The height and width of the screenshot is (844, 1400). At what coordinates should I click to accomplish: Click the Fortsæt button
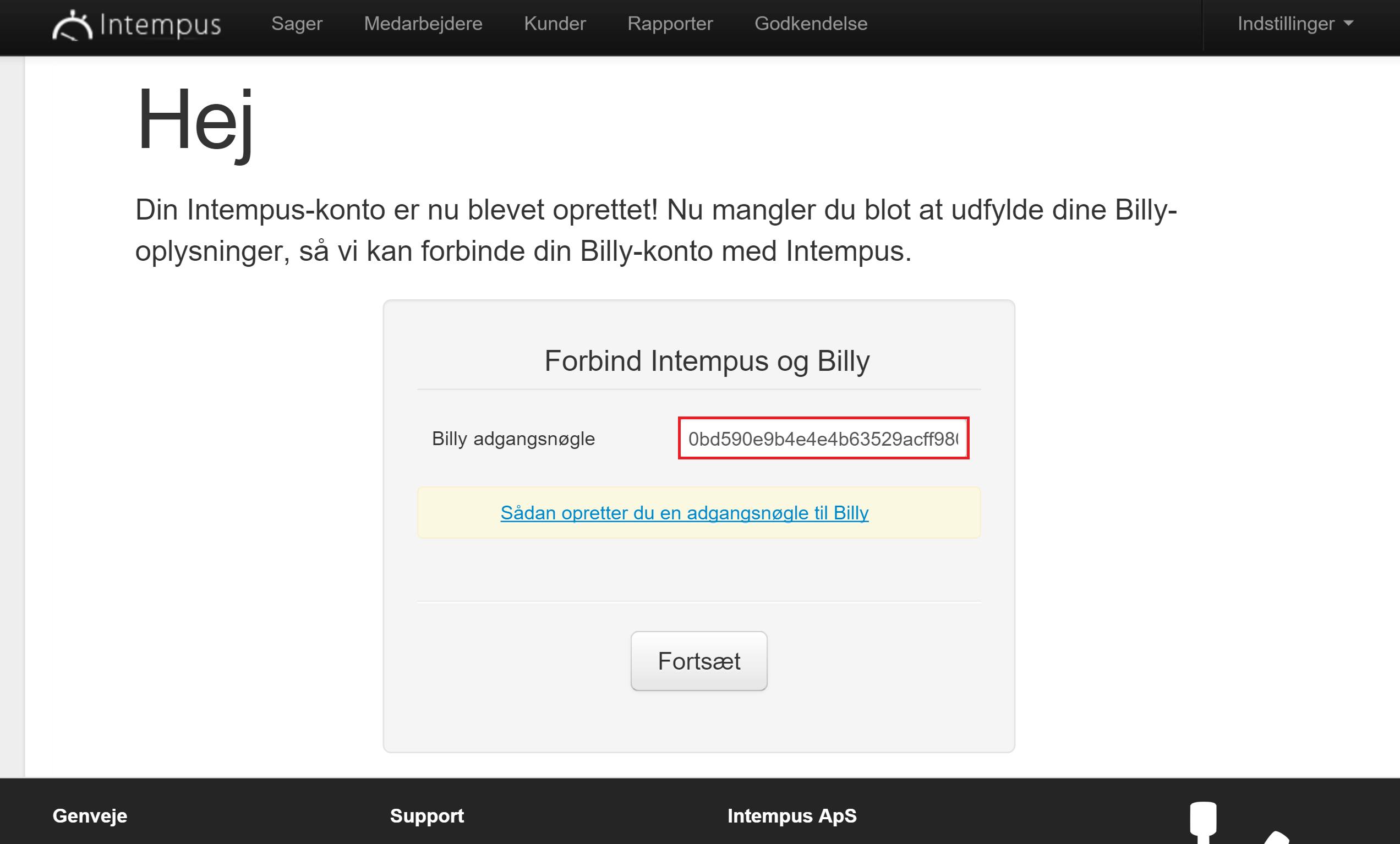click(699, 661)
